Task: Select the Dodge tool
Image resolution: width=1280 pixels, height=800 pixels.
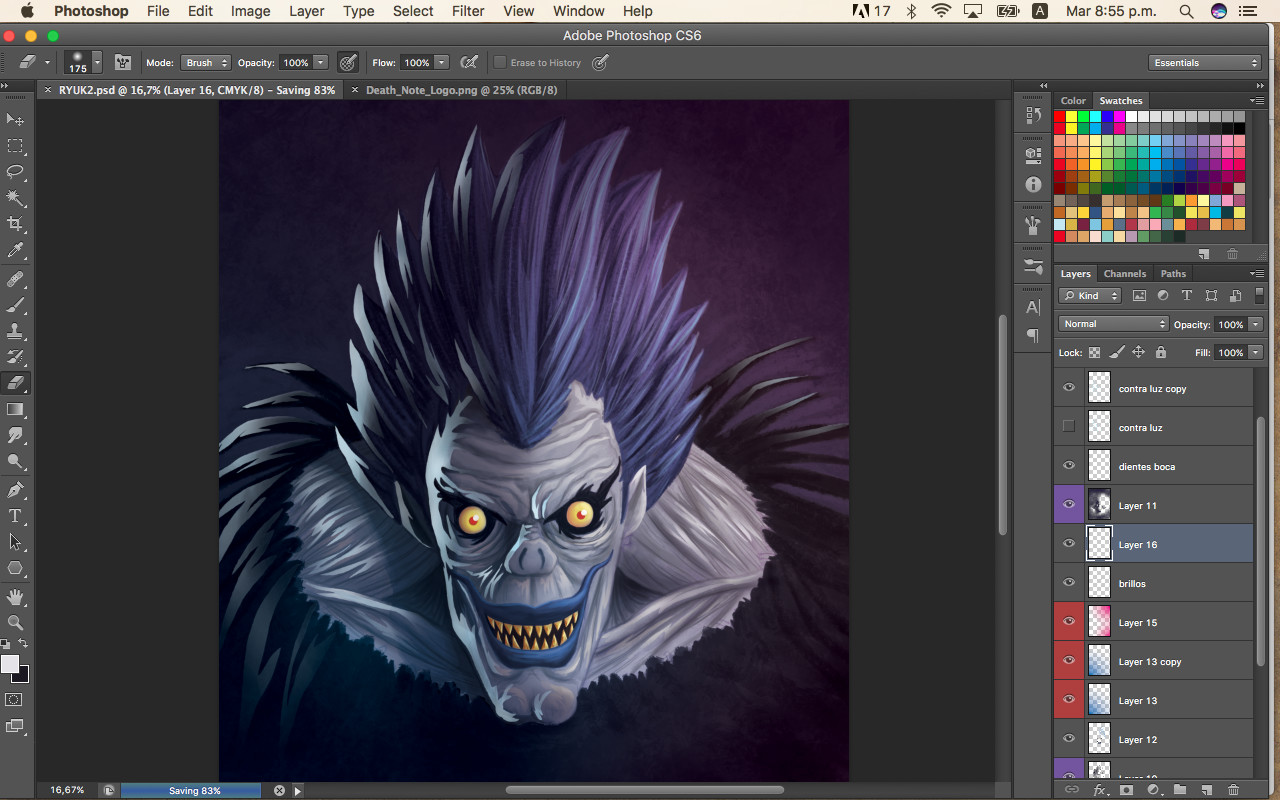Action: [x=16, y=461]
